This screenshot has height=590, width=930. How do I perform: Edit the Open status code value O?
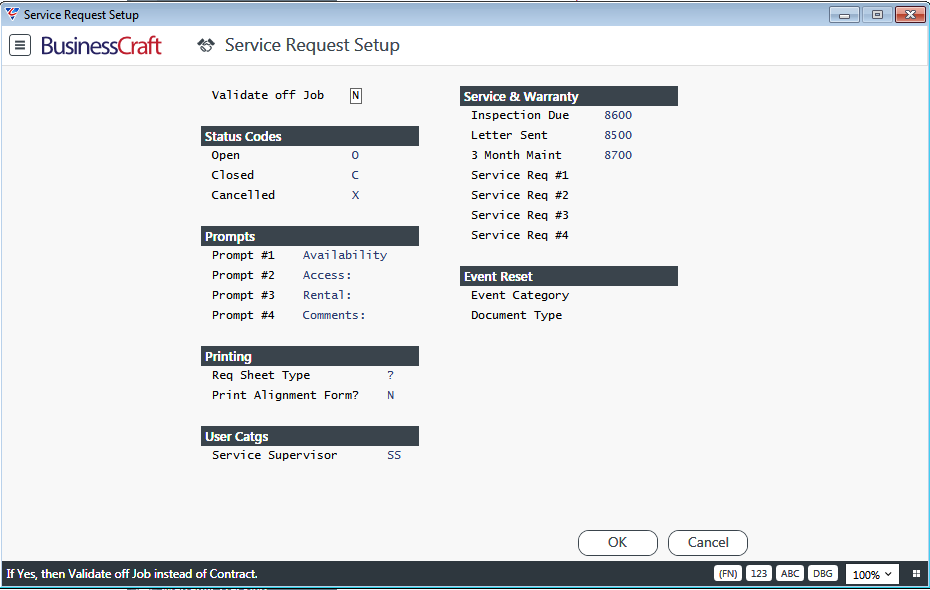point(355,155)
